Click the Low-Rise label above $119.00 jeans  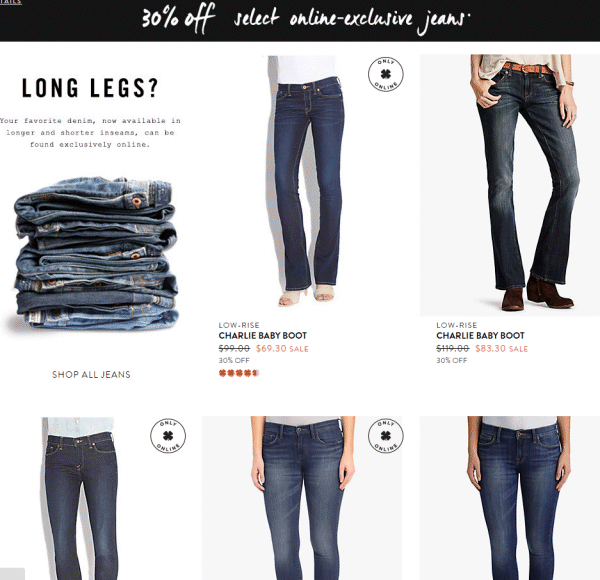[457, 325]
